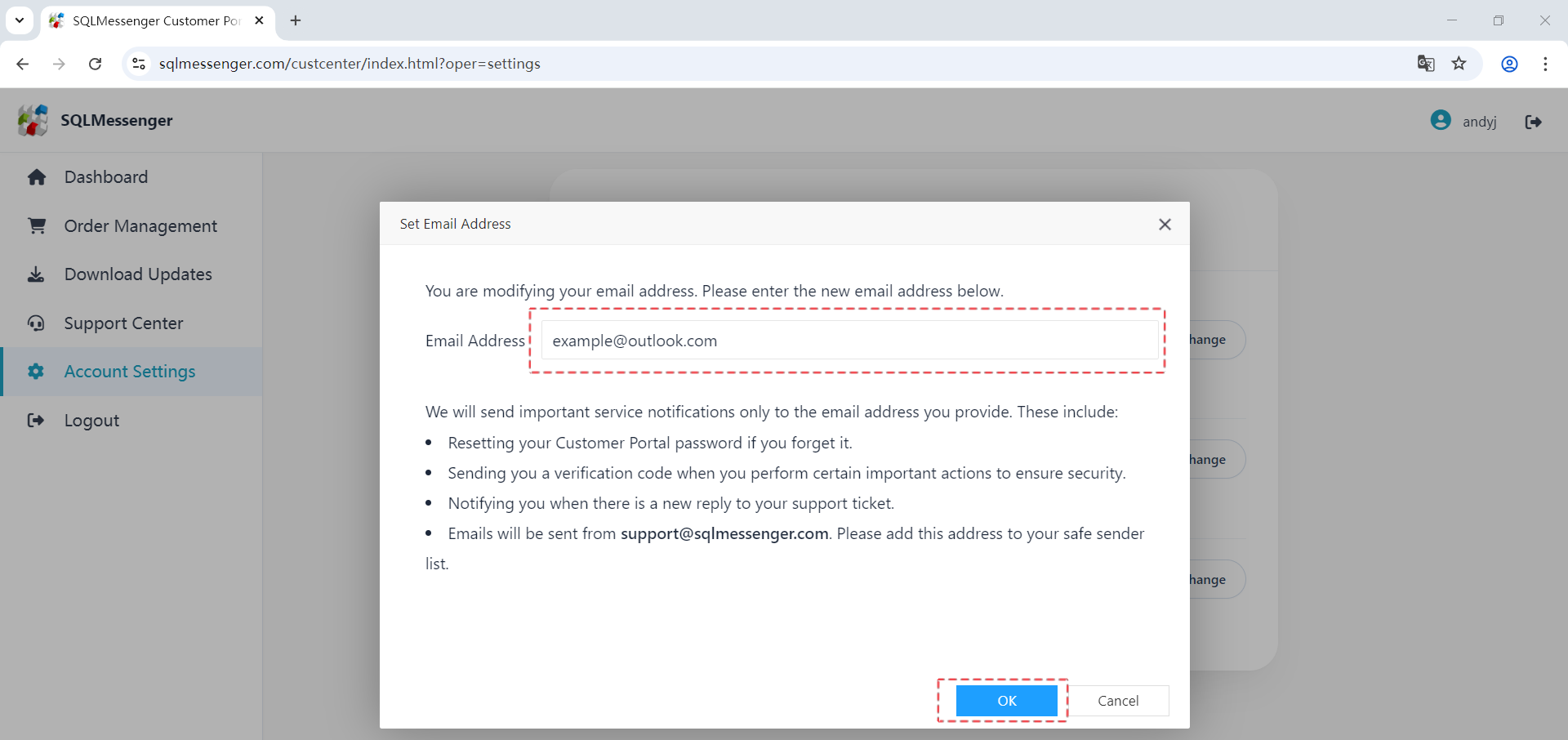
Task: Click the Account Settings gear icon
Action: pyautogui.click(x=37, y=372)
